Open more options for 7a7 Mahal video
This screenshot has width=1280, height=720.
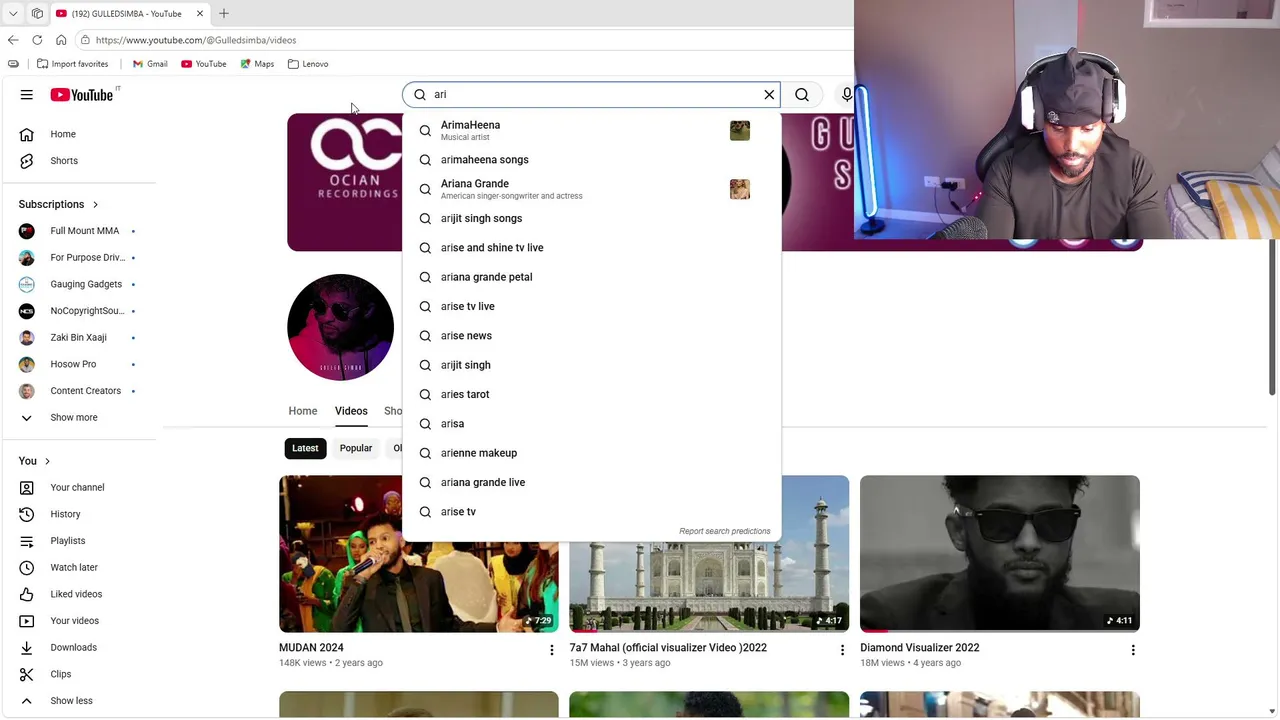842,650
